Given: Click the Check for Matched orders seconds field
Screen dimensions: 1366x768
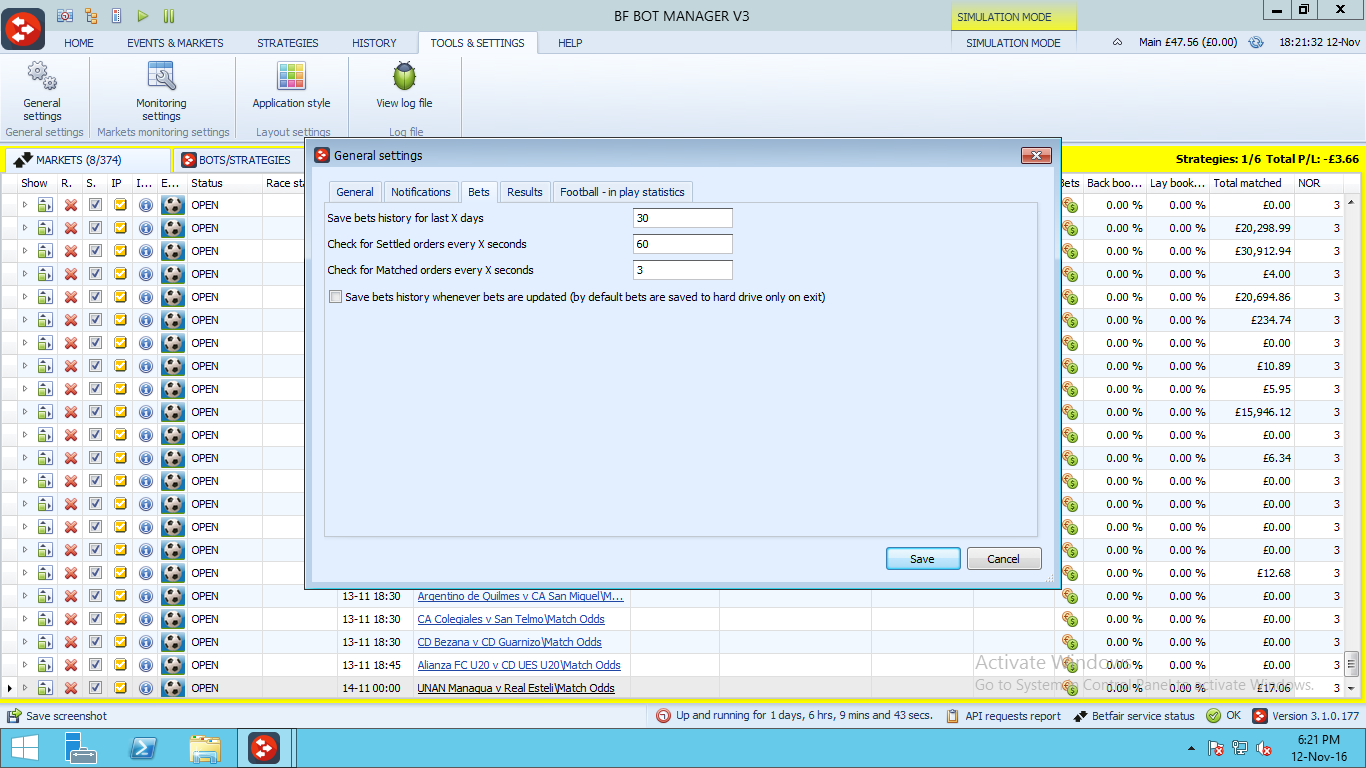Looking at the screenshot, I should [683, 270].
